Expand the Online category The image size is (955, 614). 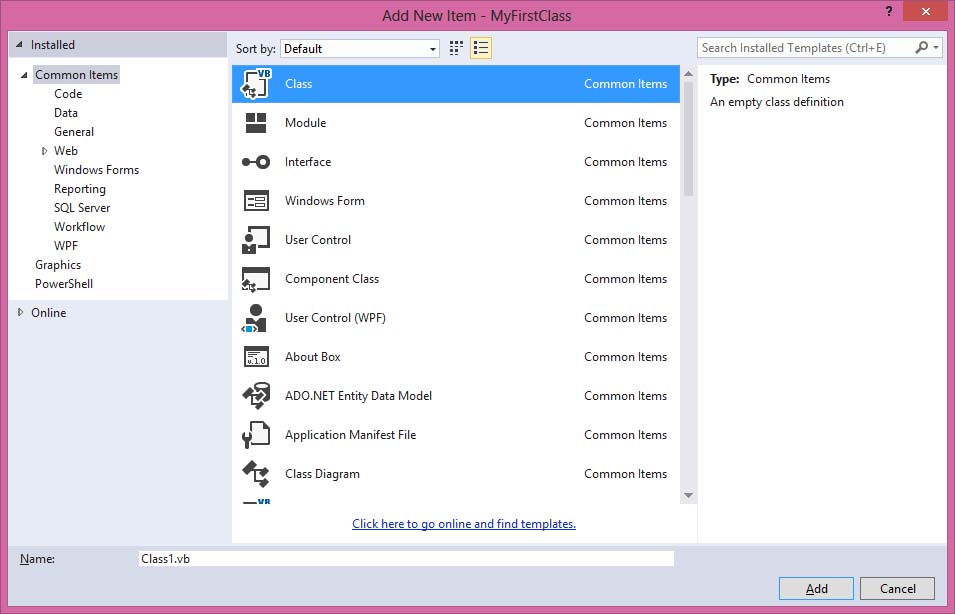click(21, 313)
